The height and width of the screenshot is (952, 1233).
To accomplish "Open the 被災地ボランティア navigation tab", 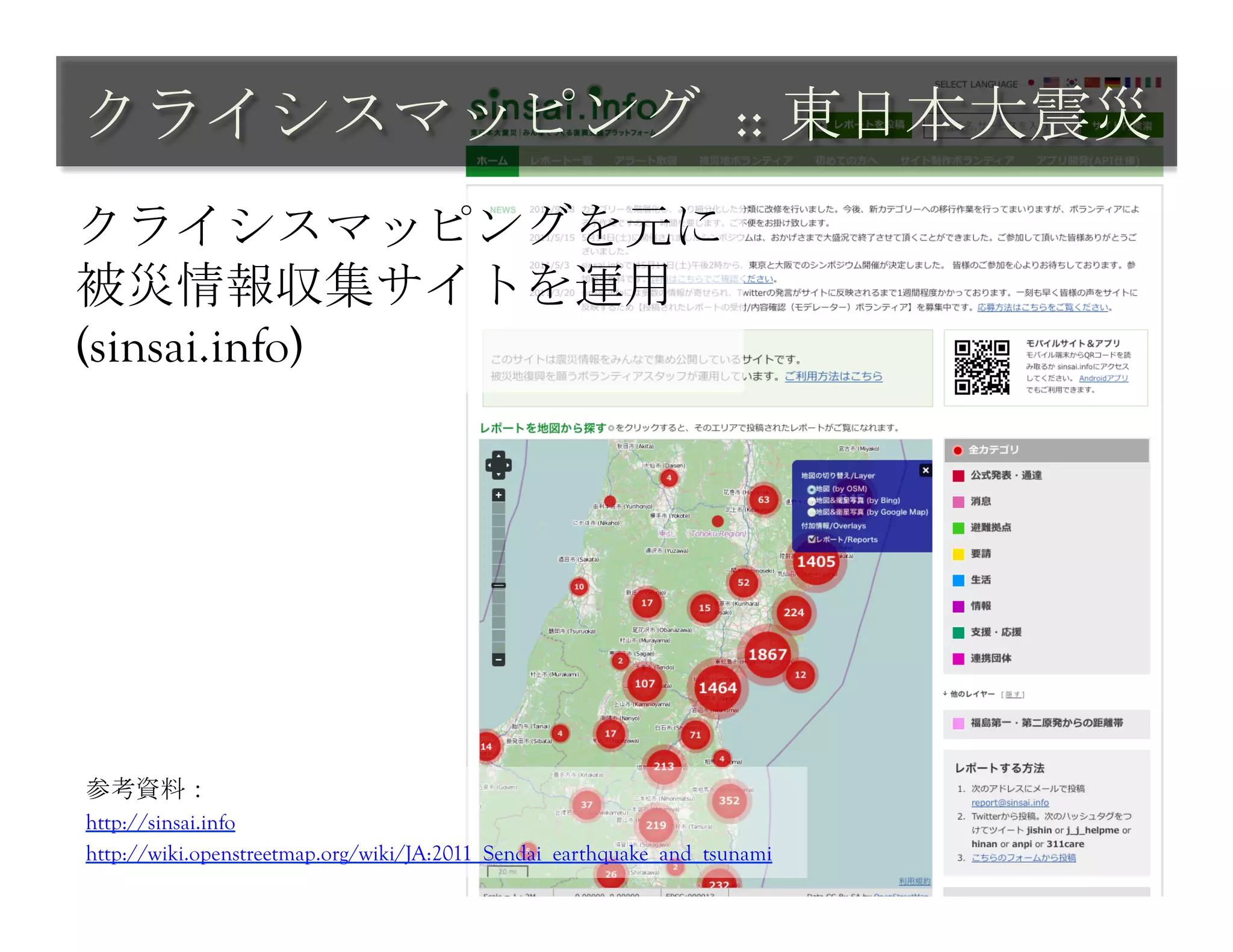I will pyautogui.click(x=745, y=161).
